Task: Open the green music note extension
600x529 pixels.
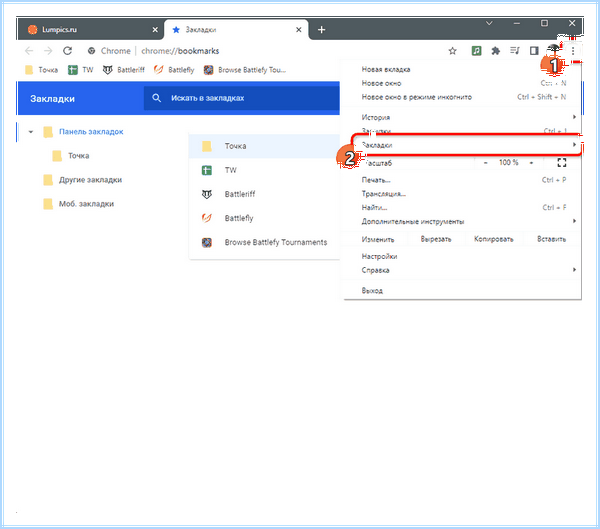Action: (476, 51)
